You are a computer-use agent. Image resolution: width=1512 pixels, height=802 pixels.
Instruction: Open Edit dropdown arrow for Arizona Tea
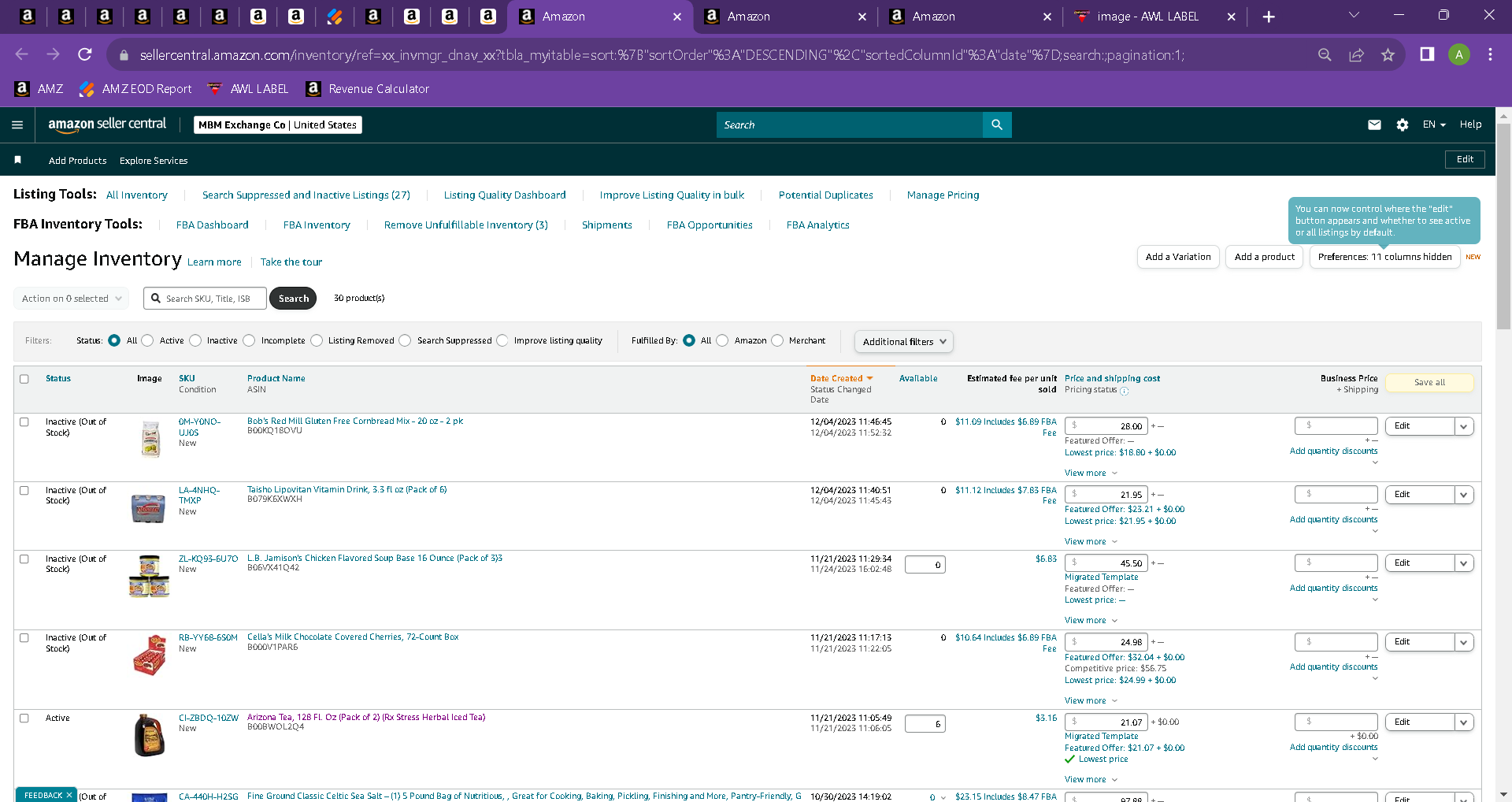(1464, 722)
